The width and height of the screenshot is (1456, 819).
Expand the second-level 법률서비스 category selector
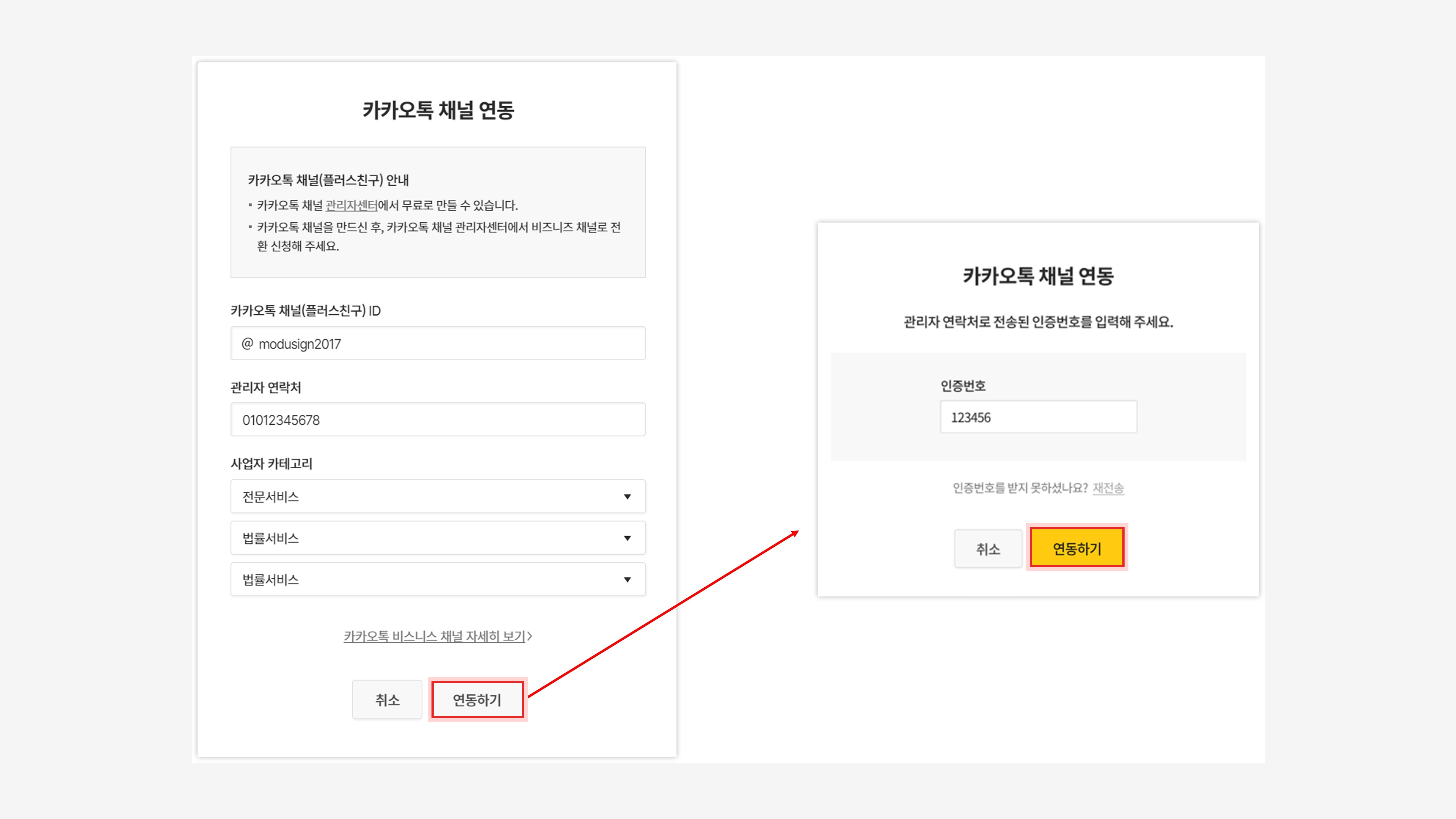point(438,538)
